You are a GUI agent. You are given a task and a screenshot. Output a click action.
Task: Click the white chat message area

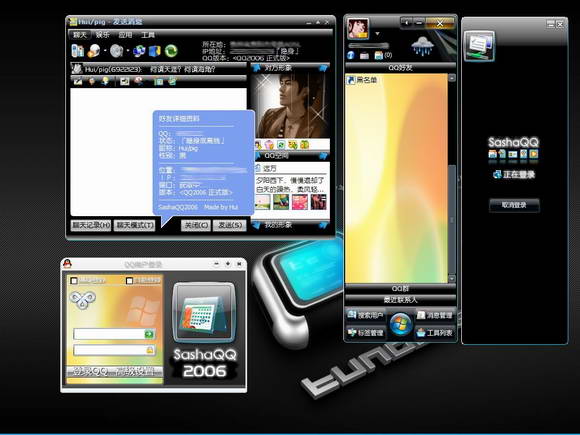pyautogui.click(x=159, y=152)
